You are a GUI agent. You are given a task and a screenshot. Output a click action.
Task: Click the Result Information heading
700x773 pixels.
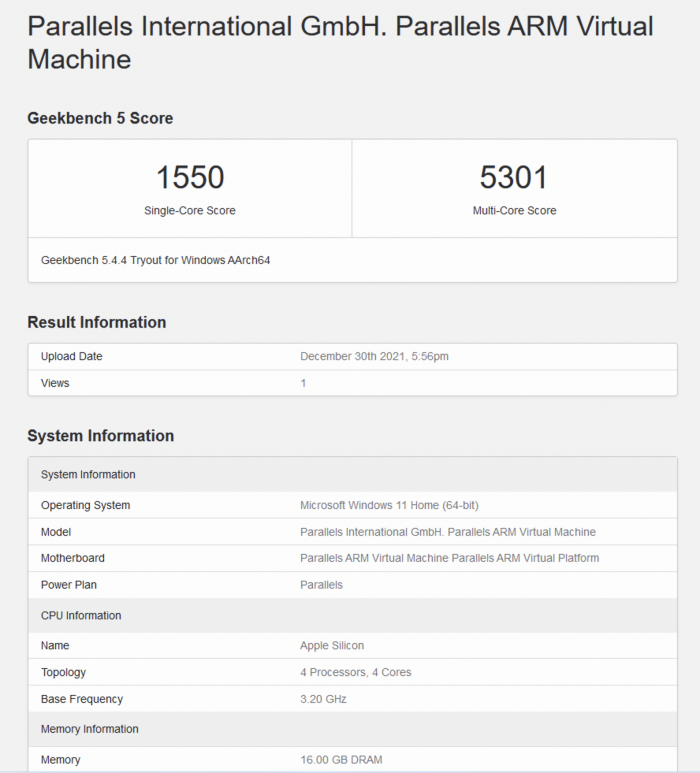tap(97, 322)
